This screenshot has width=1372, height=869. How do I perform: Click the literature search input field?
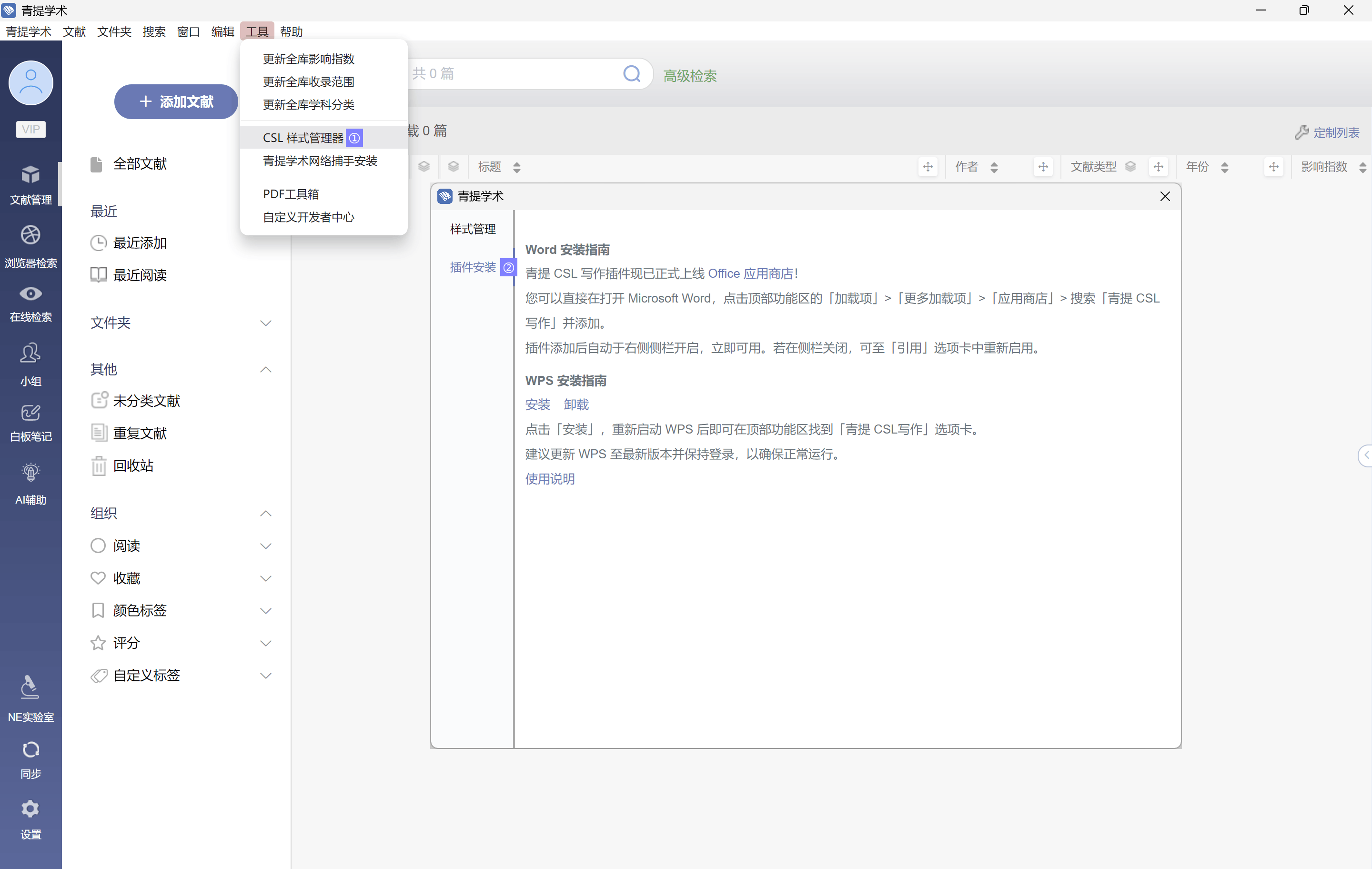tap(513, 73)
